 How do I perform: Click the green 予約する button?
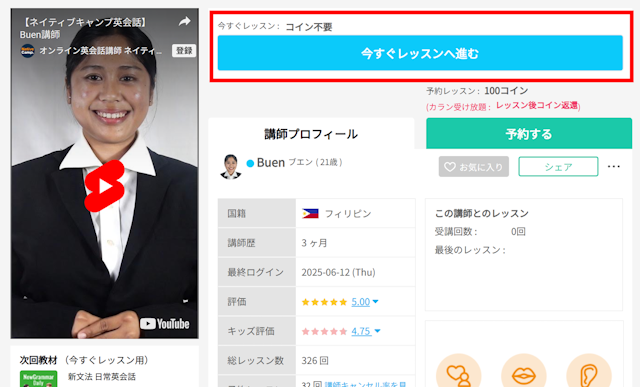529,133
